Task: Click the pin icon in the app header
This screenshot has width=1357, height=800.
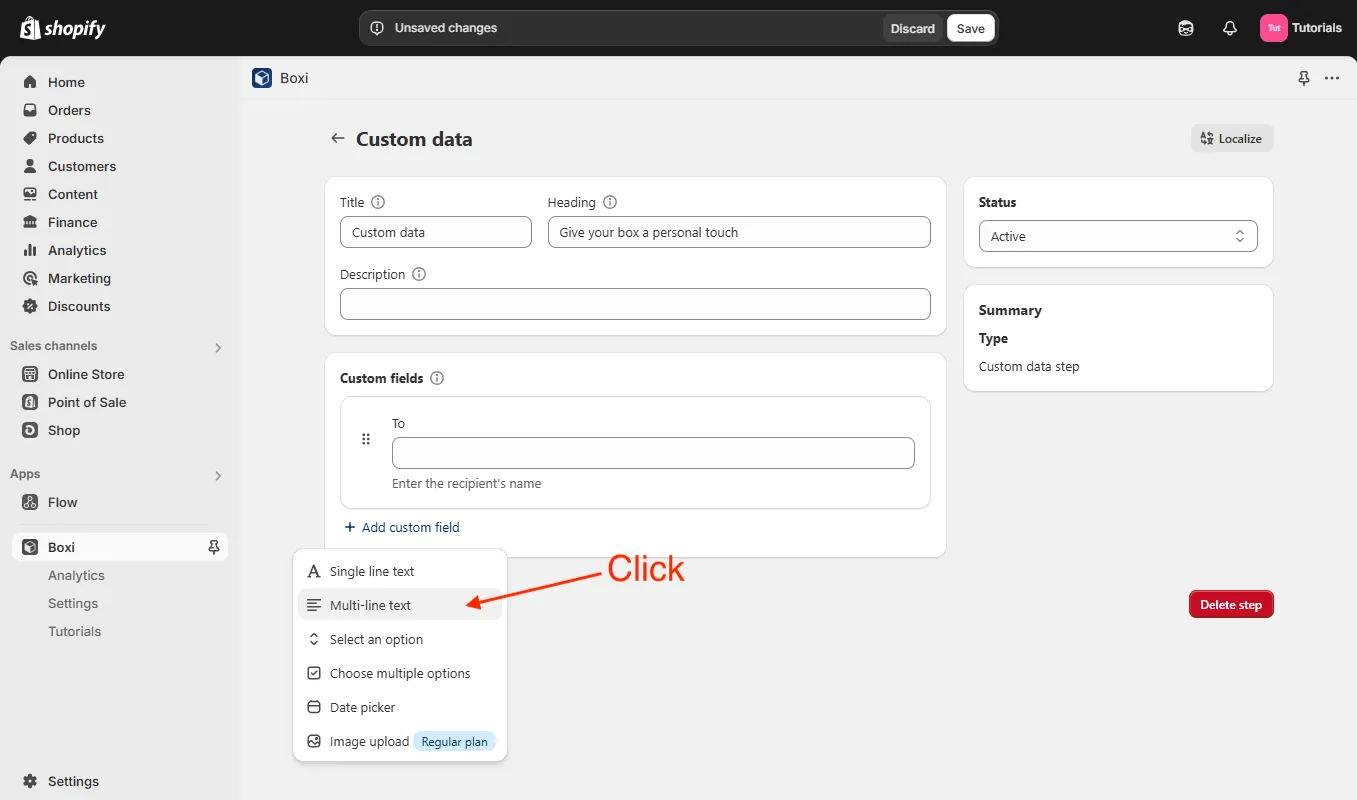Action: 1304,78
